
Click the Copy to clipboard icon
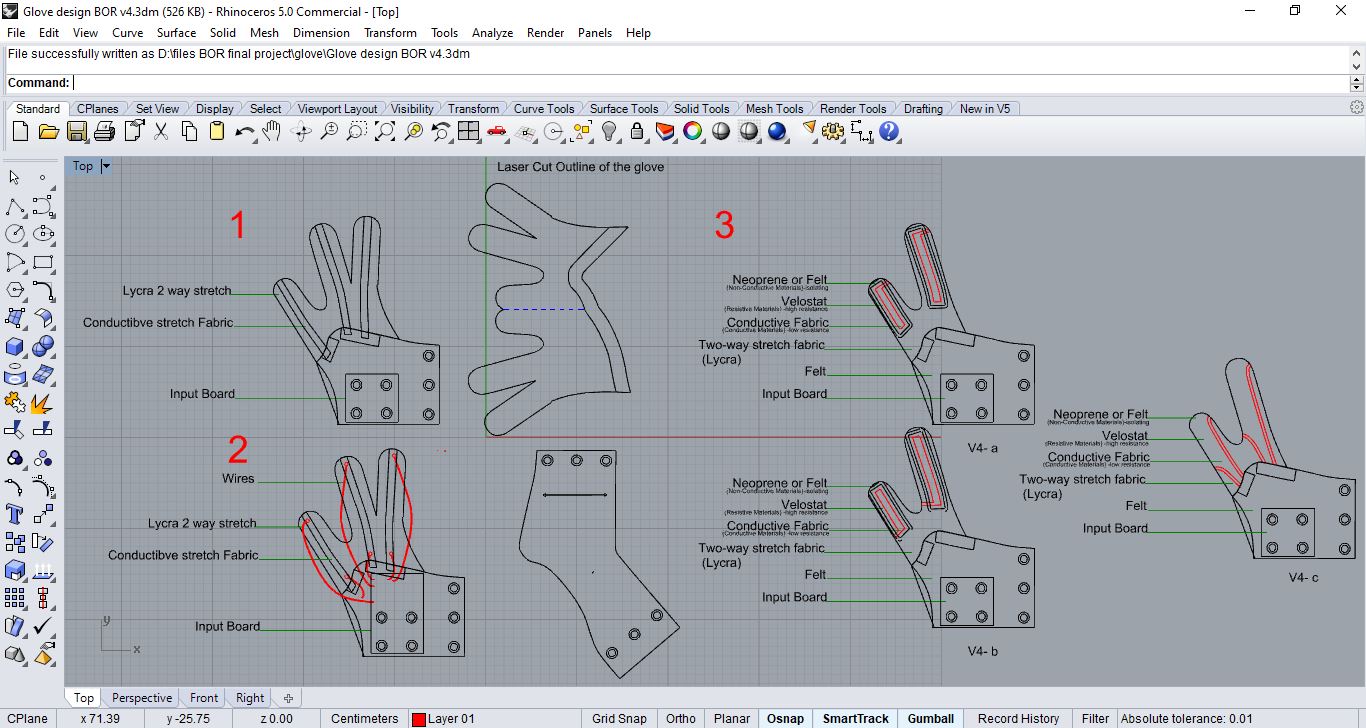(x=189, y=131)
